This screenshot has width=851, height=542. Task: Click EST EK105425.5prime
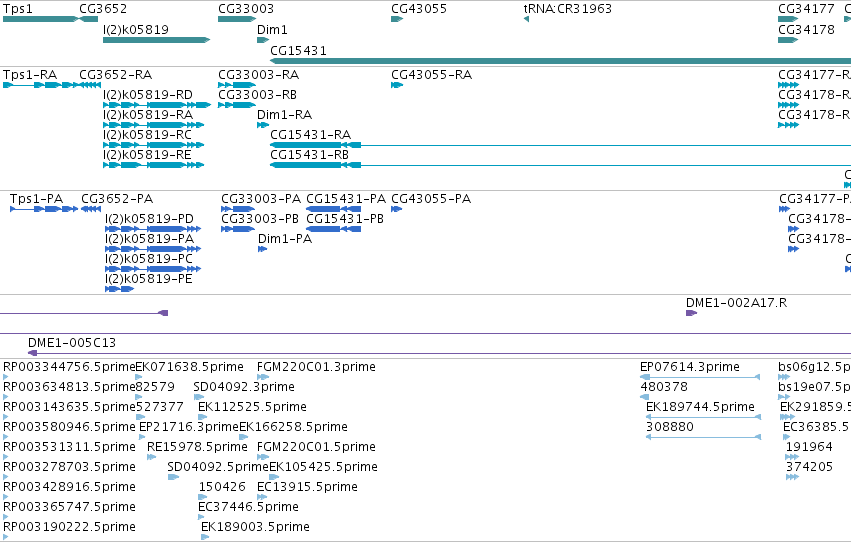coord(323,467)
